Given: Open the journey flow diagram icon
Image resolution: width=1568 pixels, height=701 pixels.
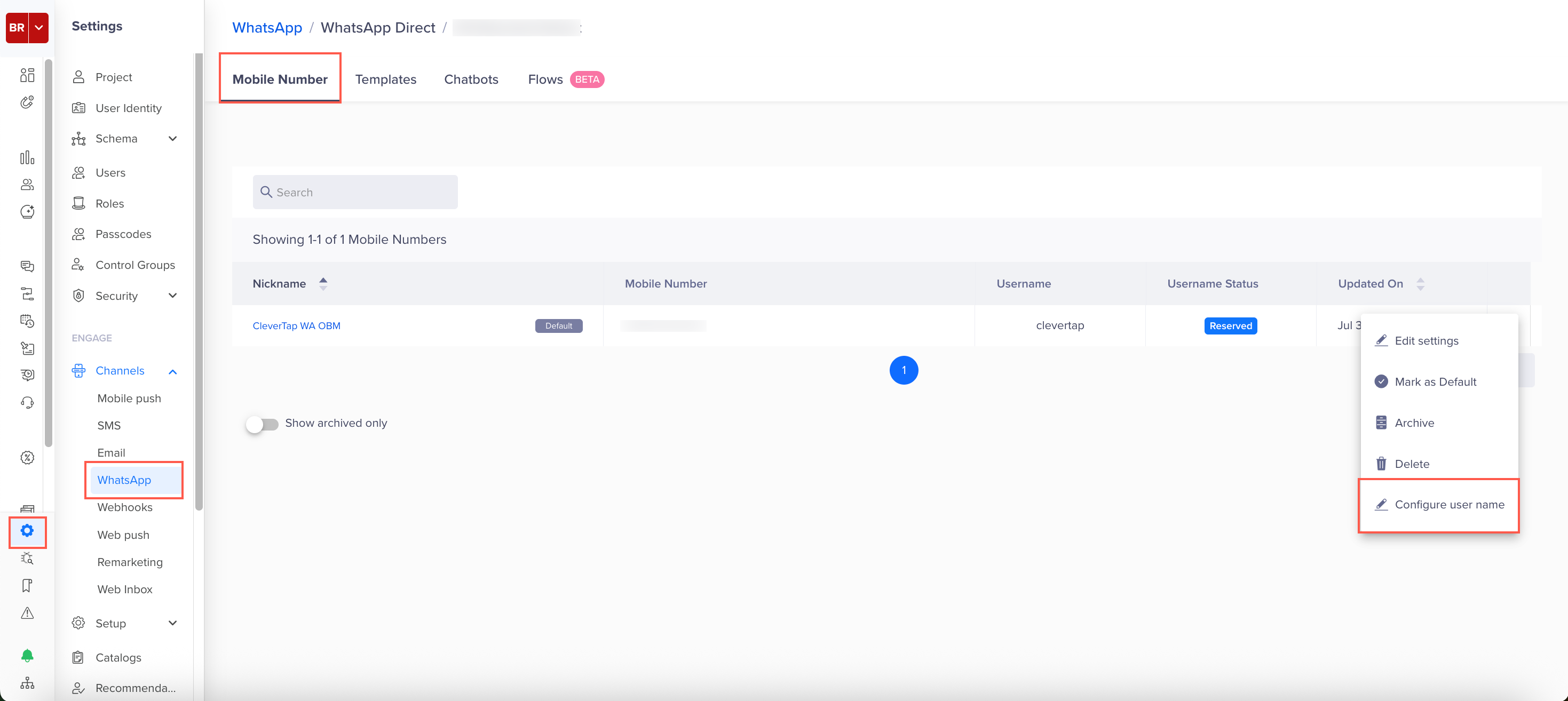Looking at the screenshot, I should [x=27, y=294].
